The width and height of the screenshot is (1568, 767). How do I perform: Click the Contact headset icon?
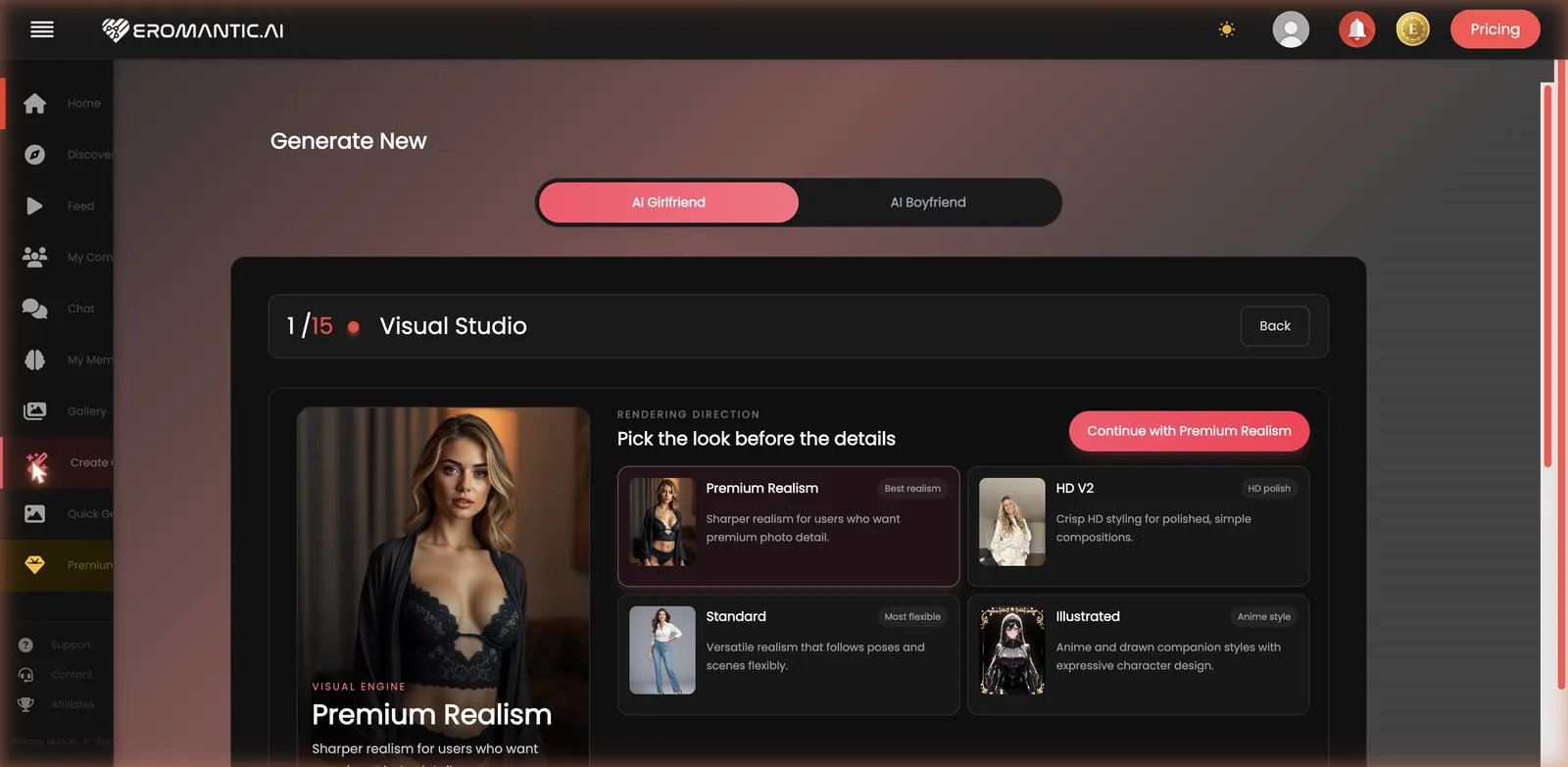coord(25,675)
